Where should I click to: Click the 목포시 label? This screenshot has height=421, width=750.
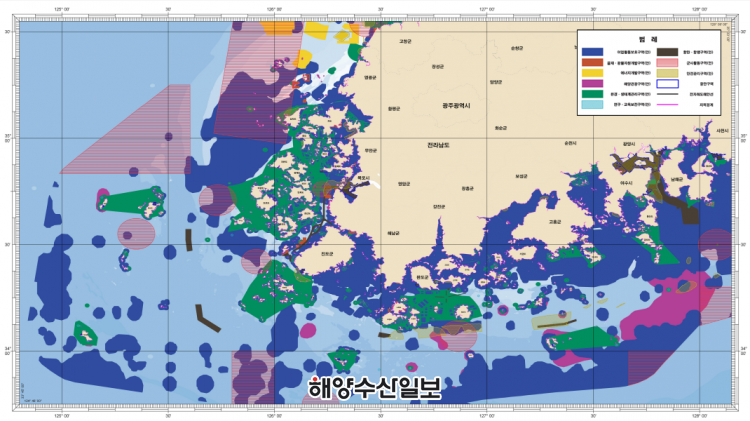click(x=364, y=178)
